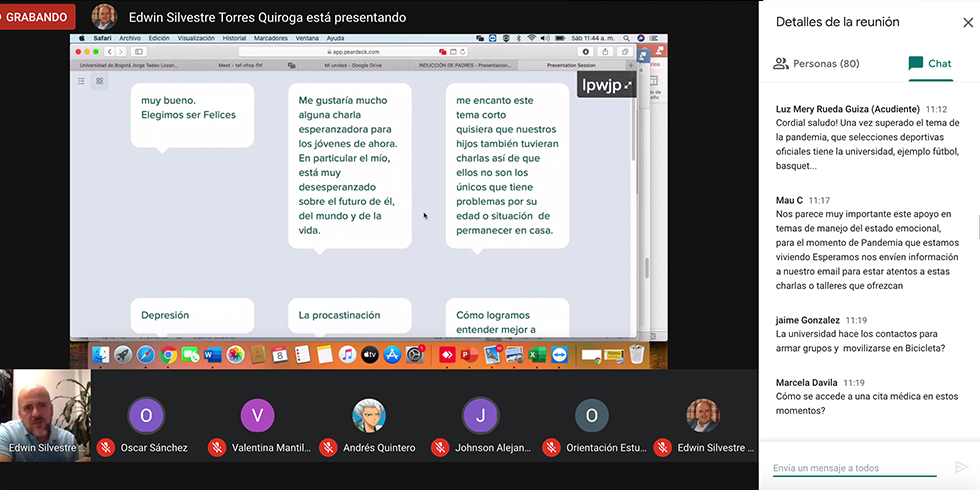
Task: Click the Safari back navigation arrow
Action: [111, 51]
